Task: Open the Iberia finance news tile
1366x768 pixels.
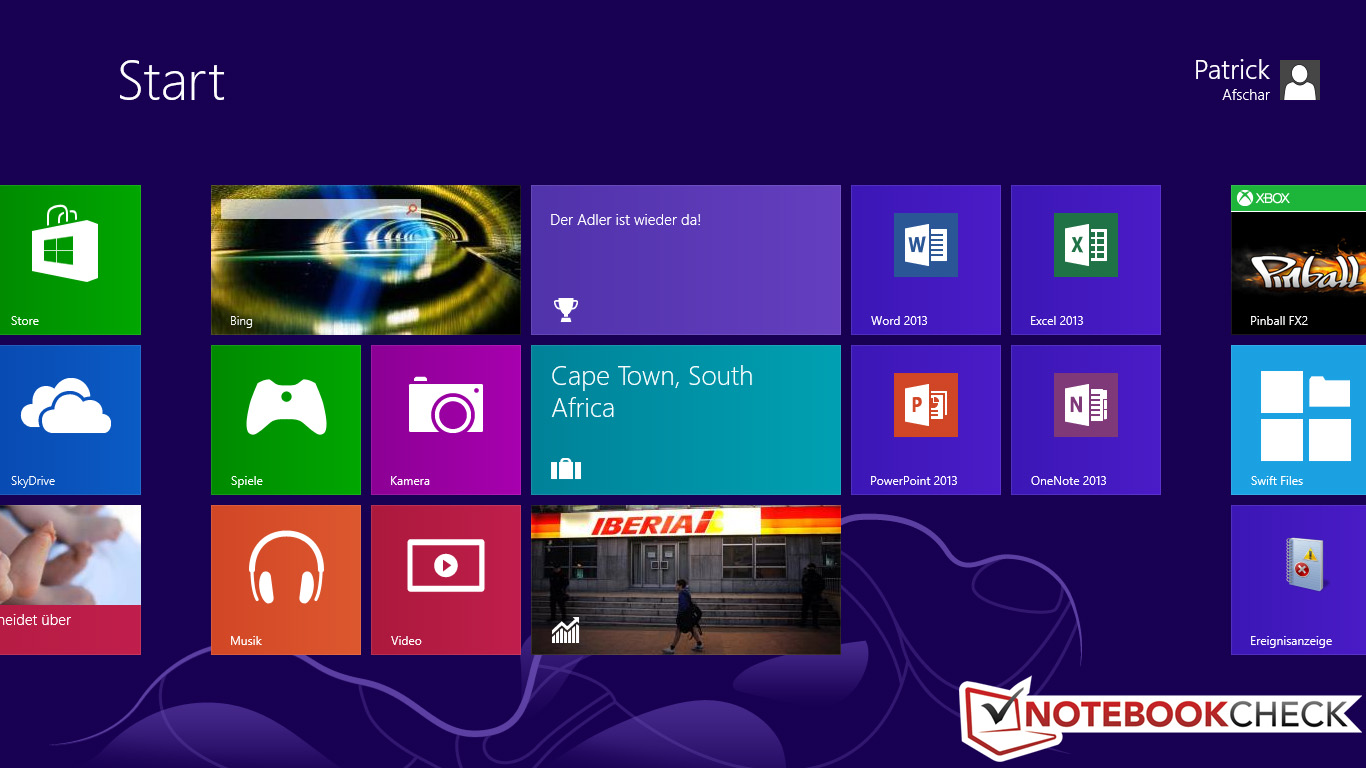Action: point(685,579)
